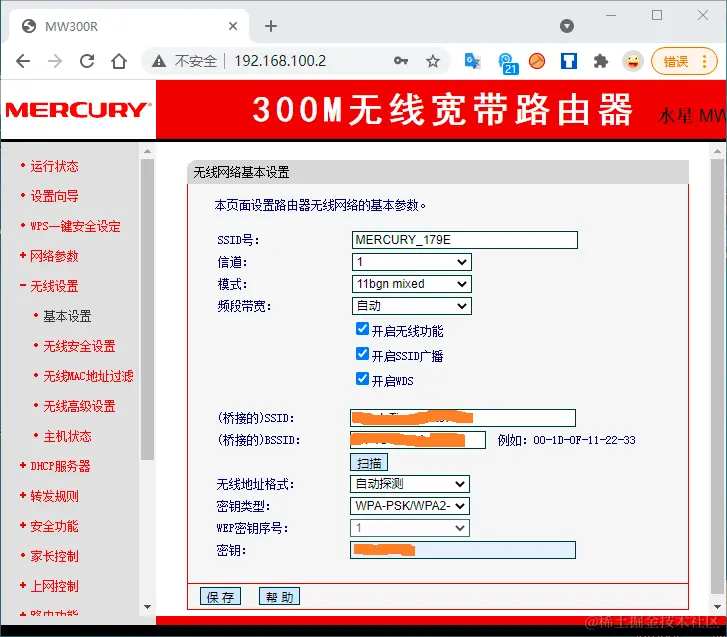Open the 密钥类型 WPA-PSK dropdown
Image resolution: width=727 pixels, height=637 pixels.
click(409, 506)
